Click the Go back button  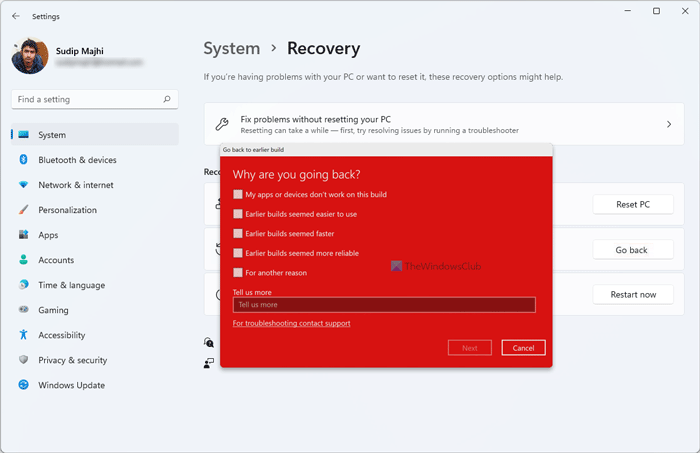(x=633, y=250)
